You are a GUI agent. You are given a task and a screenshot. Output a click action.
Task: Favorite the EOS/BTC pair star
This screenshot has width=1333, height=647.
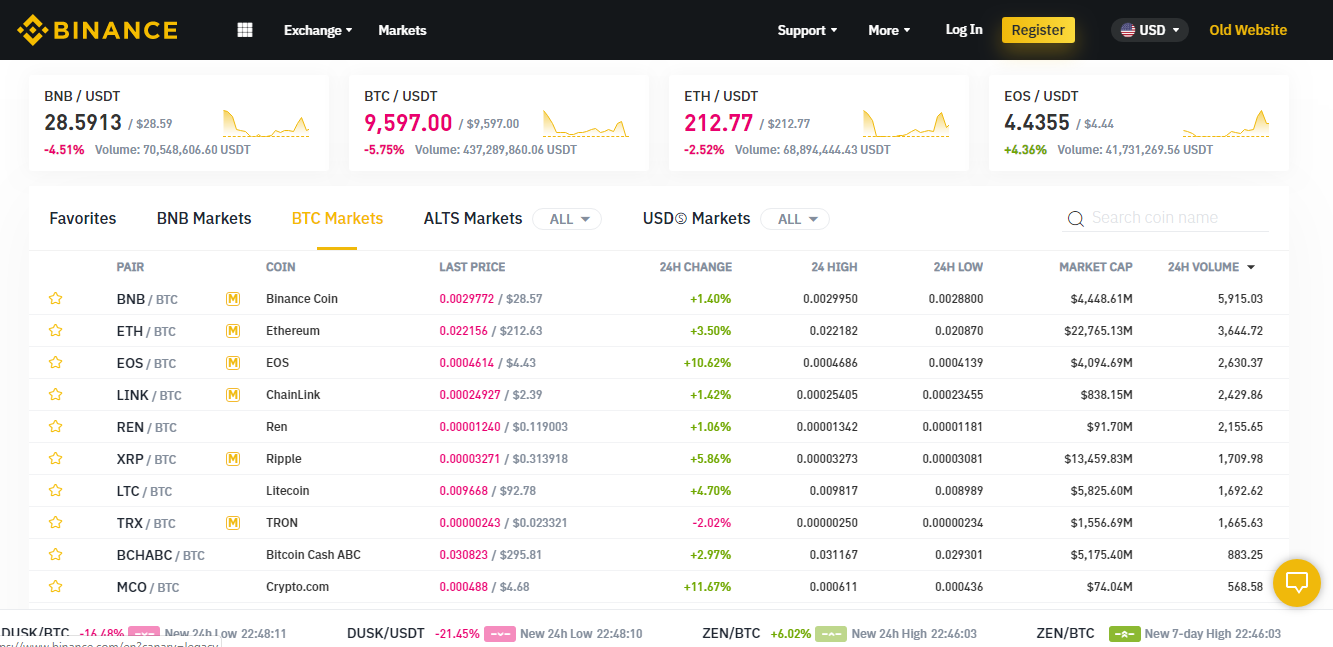coord(56,362)
